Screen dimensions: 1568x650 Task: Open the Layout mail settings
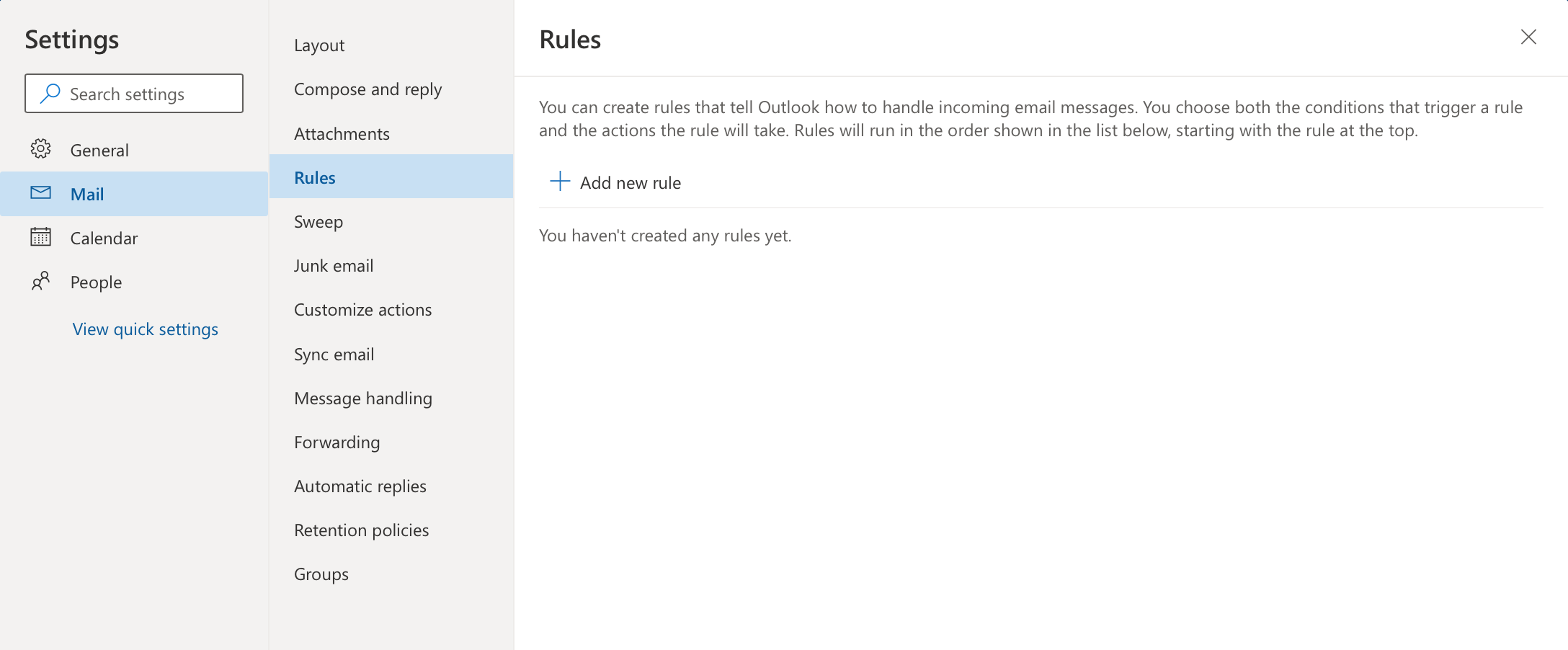(319, 45)
